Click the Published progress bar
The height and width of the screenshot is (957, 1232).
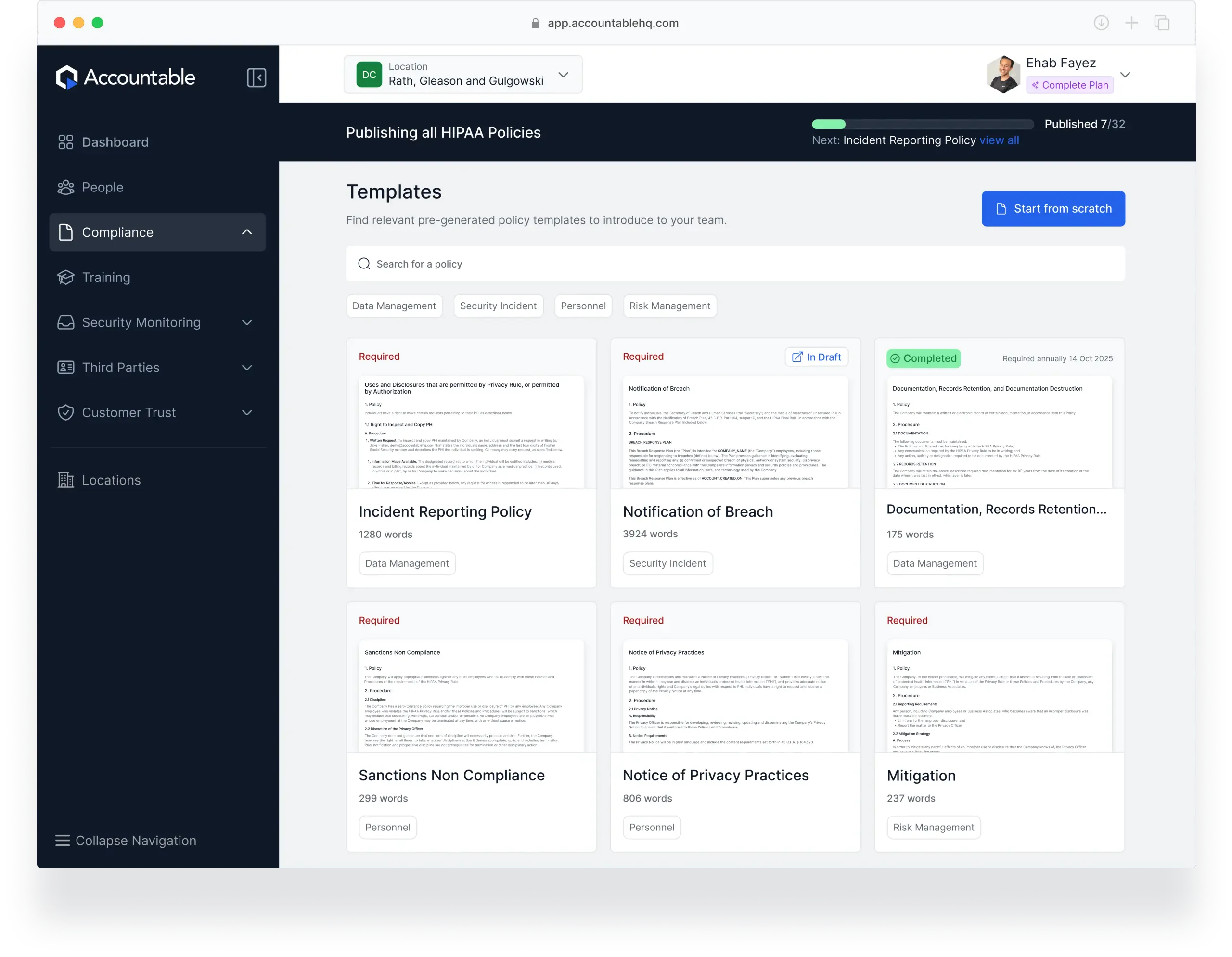click(924, 124)
